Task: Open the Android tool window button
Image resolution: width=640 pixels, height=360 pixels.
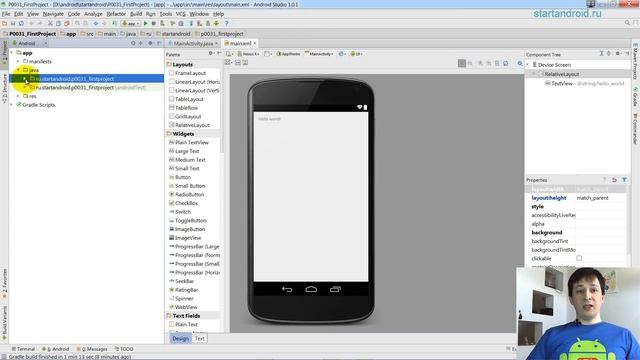Action: pyautogui.click(x=56, y=349)
